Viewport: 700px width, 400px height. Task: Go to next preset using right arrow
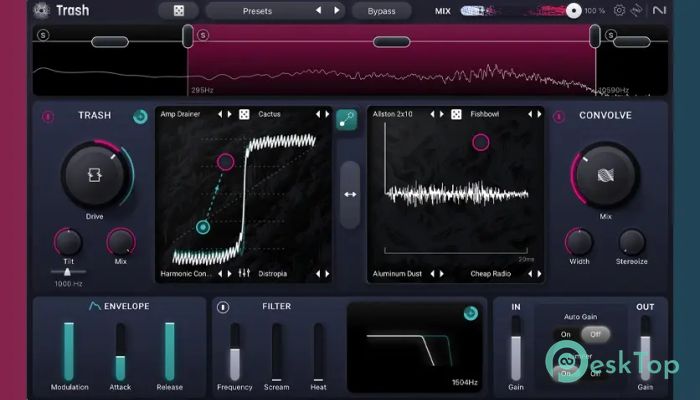336,11
